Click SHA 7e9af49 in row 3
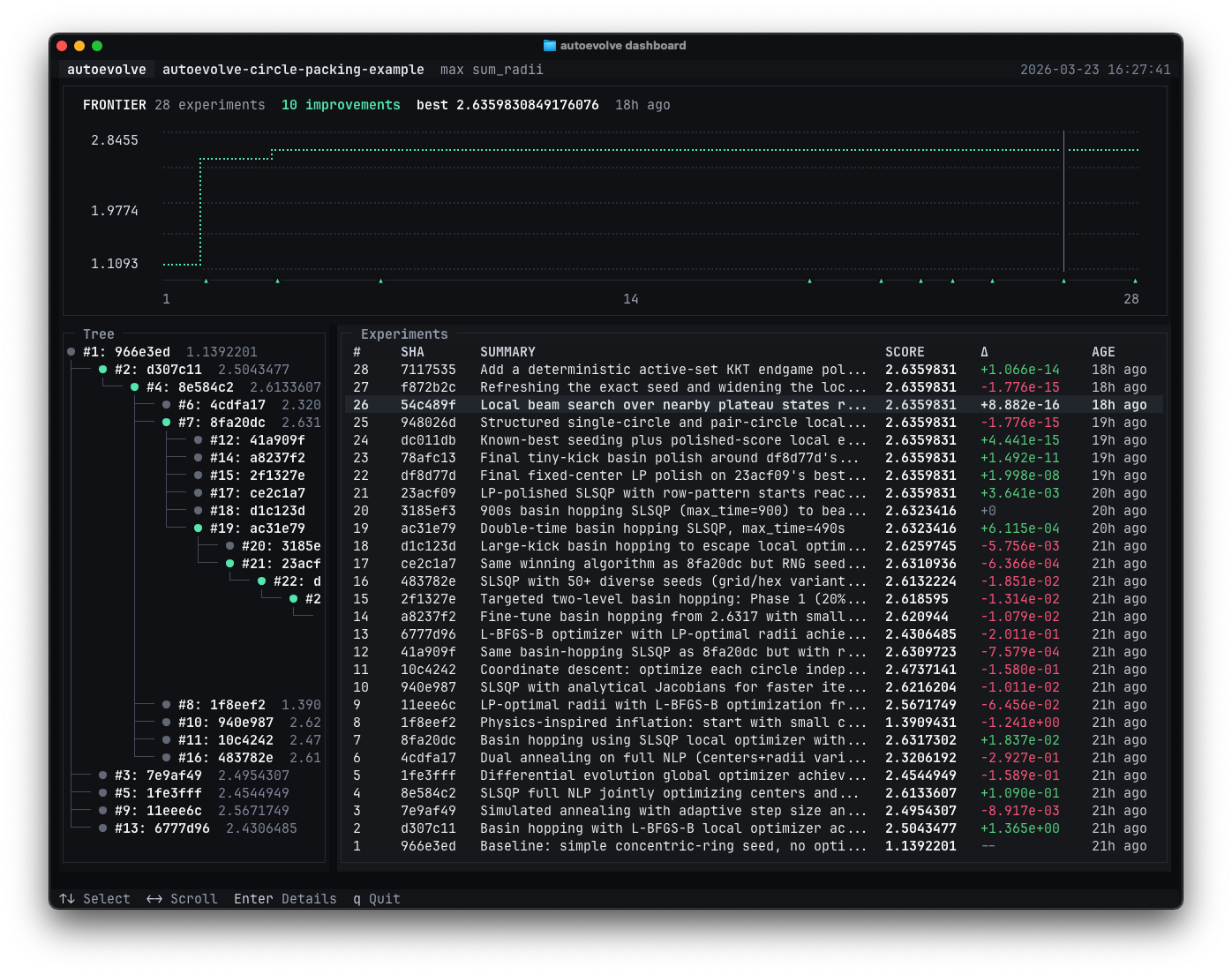The image size is (1232, 974). click(428, 811)
